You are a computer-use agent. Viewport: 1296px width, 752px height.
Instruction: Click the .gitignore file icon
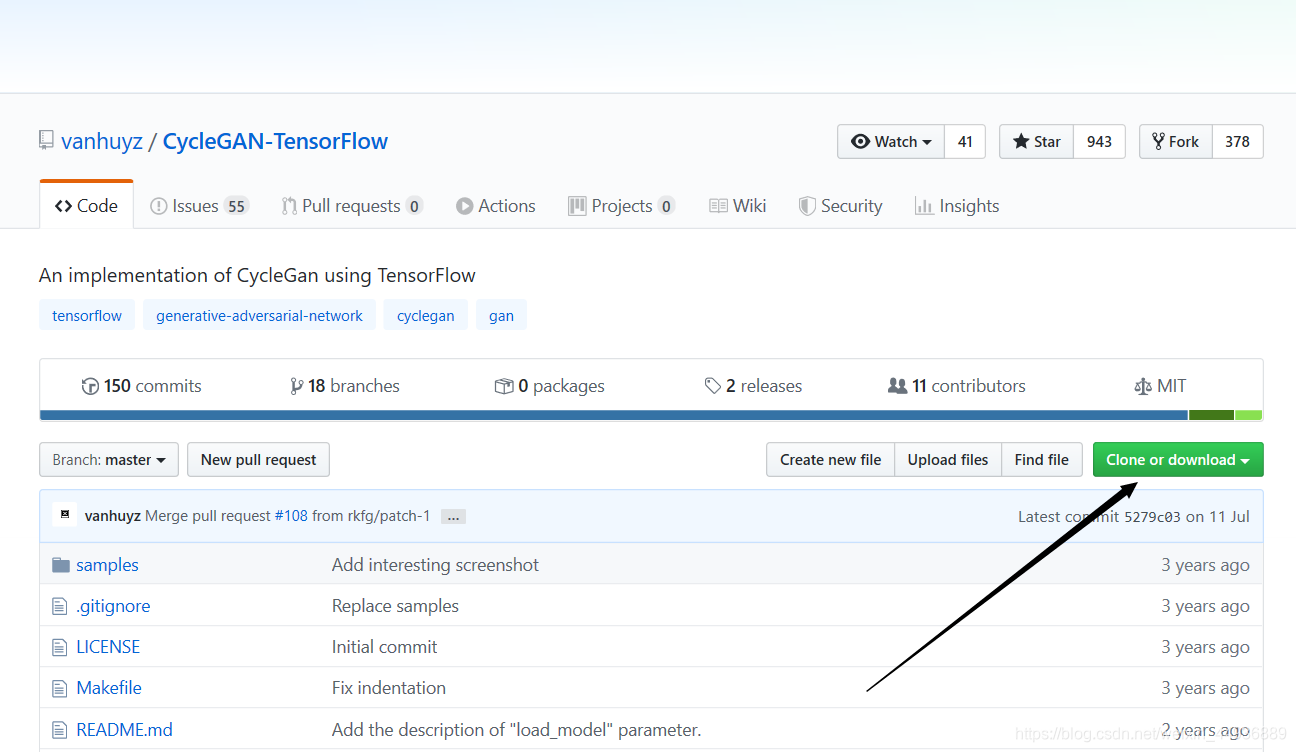60,606
